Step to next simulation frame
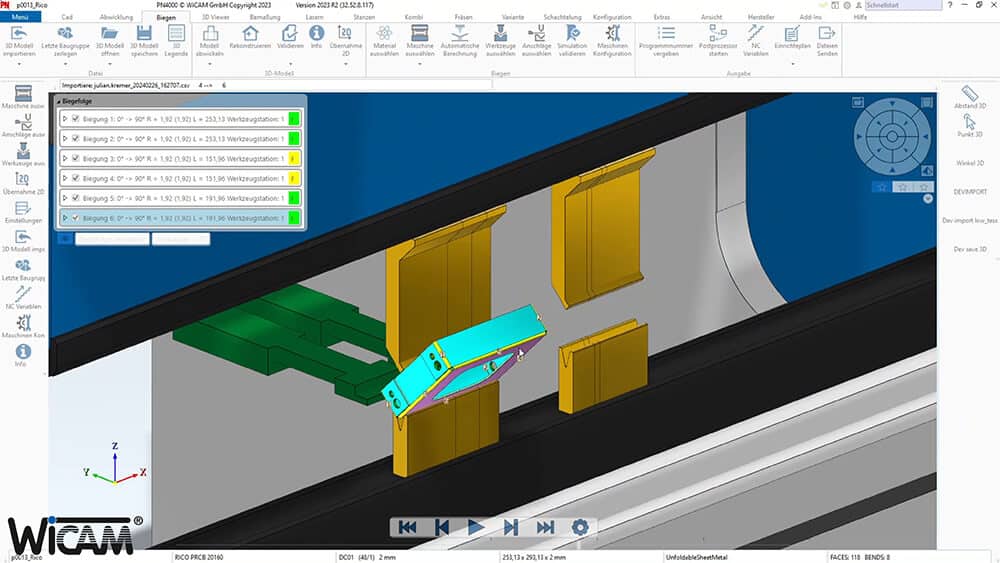 (511, 527)
